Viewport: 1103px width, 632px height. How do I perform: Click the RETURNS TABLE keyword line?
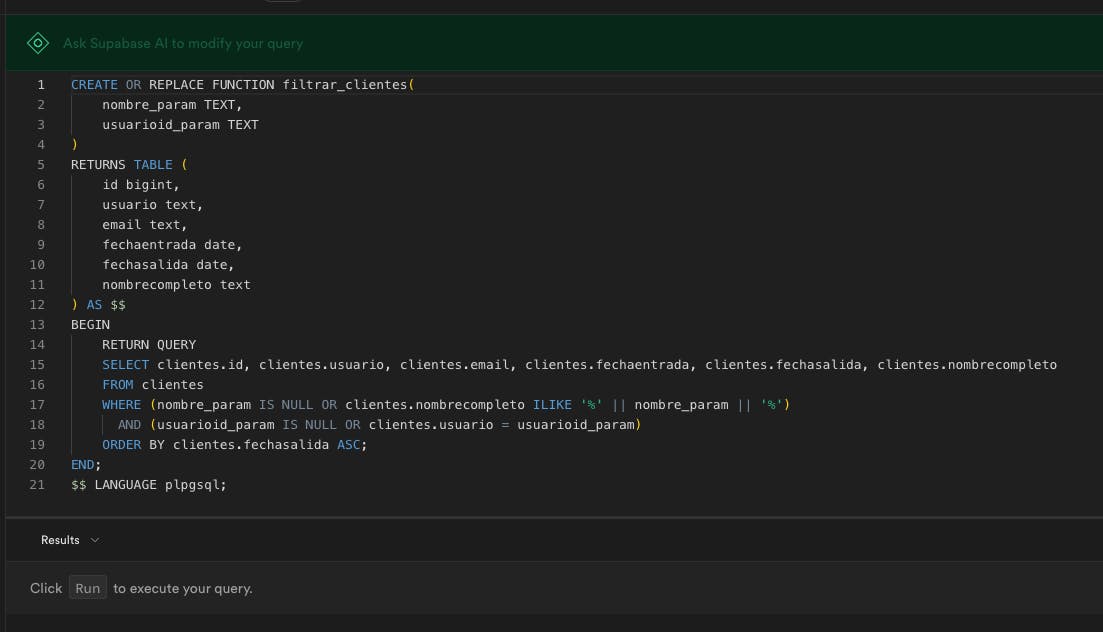coord(128,165)
